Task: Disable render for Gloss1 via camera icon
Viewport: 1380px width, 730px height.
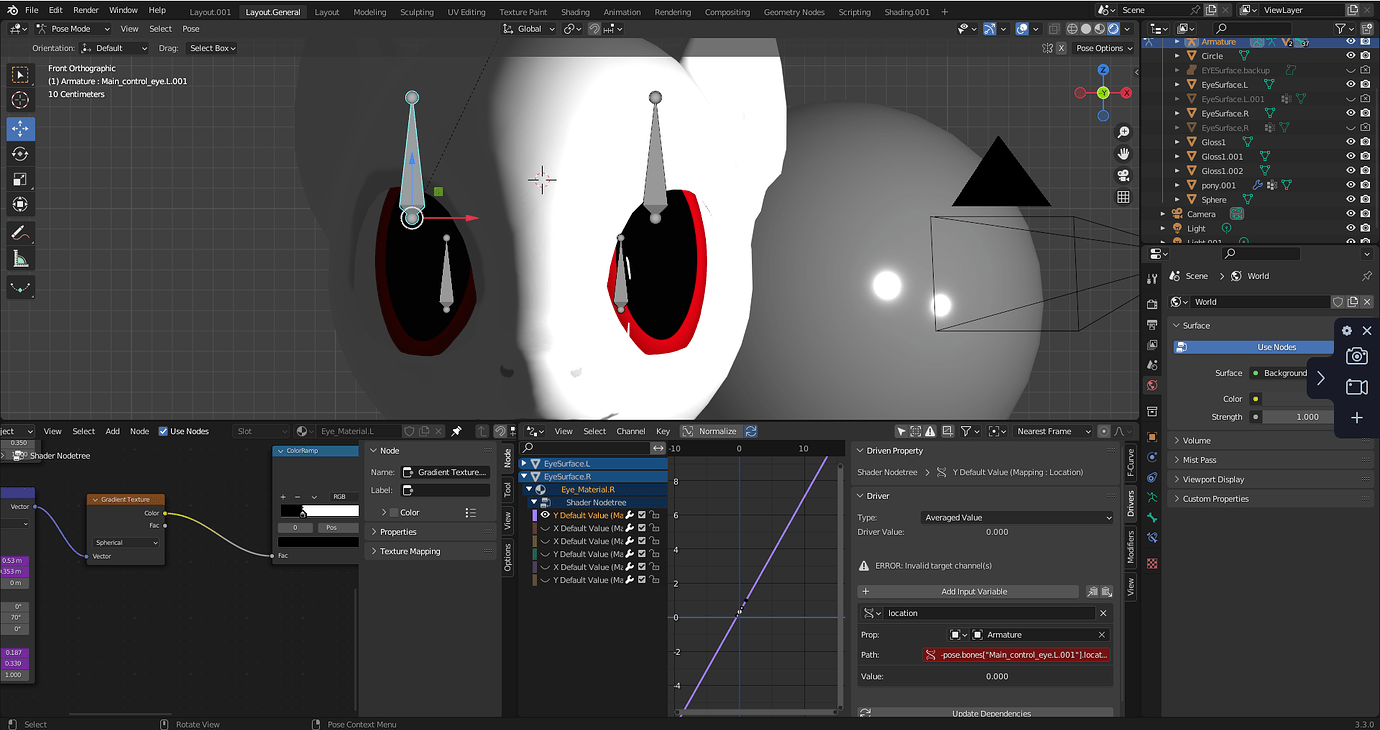Action: [1366, 142]
